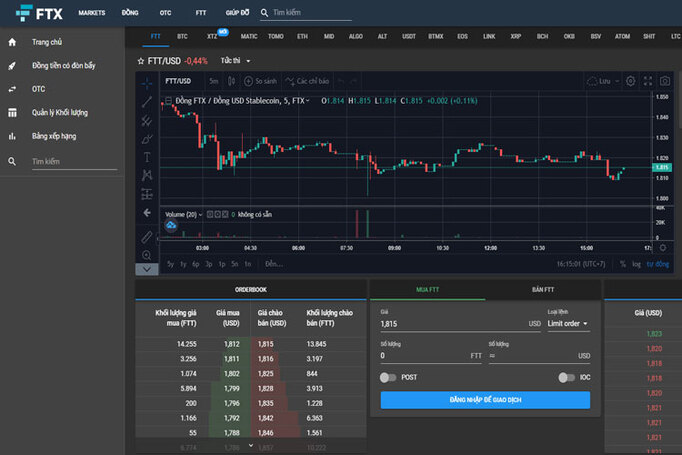Click Các chỉ báo indicators button
Image resolution: width=682 pixels, height=455 pixels.
click(307, 81)
